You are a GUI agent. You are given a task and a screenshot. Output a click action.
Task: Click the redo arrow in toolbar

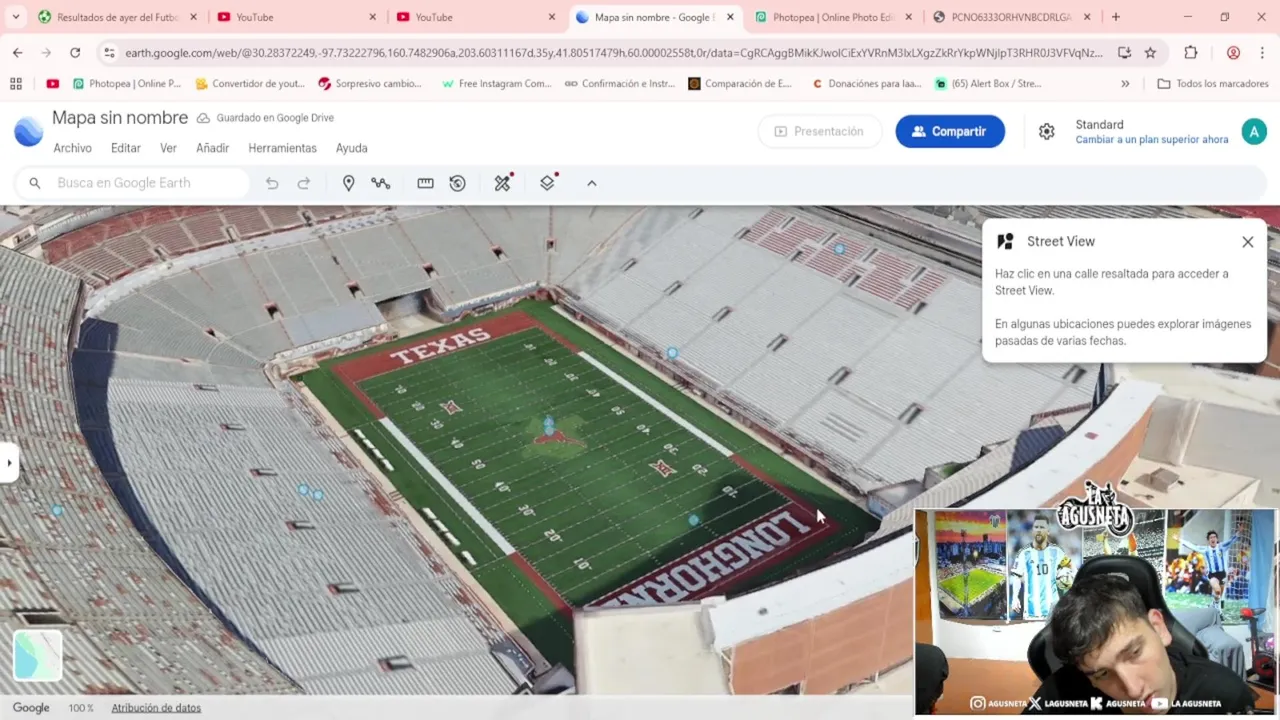pos(304,183)
